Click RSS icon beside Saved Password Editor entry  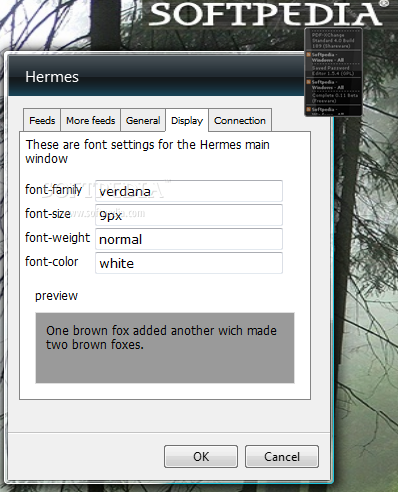point(309,54)
